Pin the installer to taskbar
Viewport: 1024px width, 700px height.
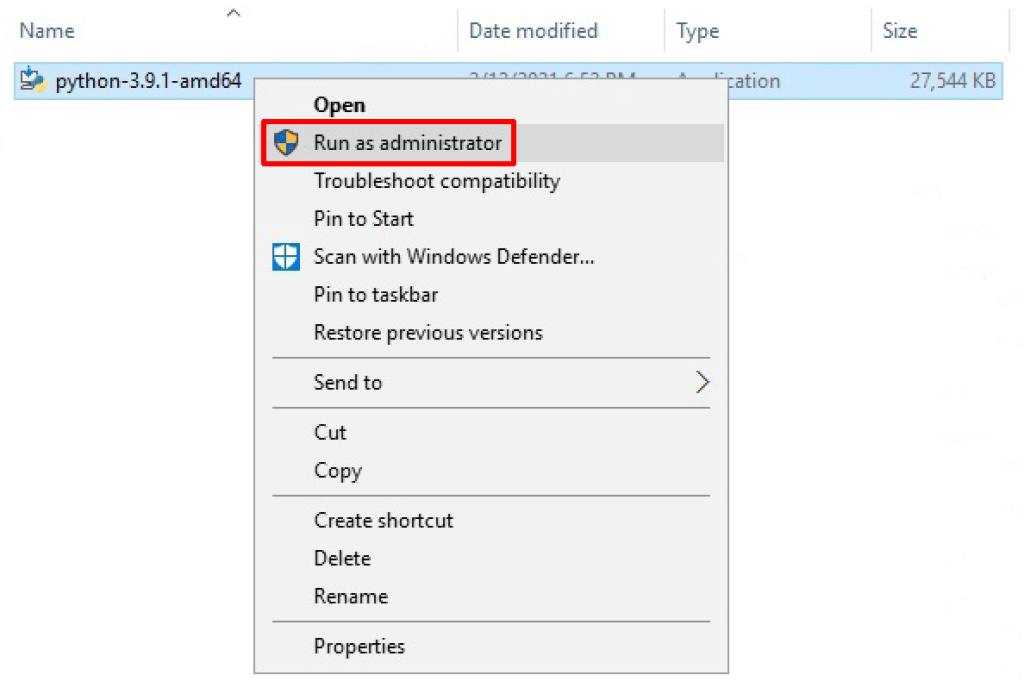[x=375, y=294]
